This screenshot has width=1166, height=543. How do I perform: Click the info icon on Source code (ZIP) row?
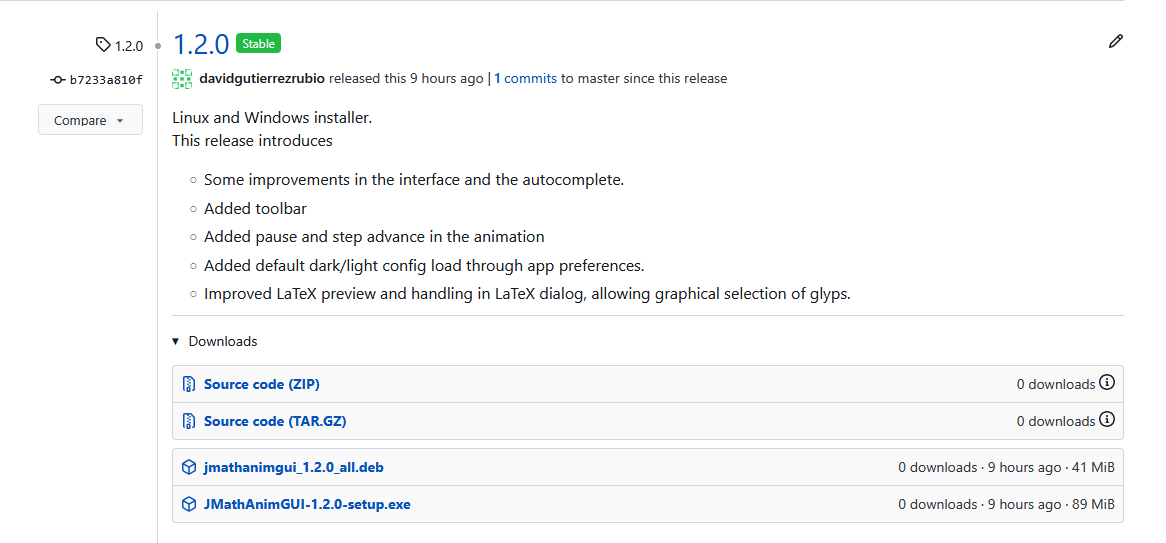click(1107, 383)
